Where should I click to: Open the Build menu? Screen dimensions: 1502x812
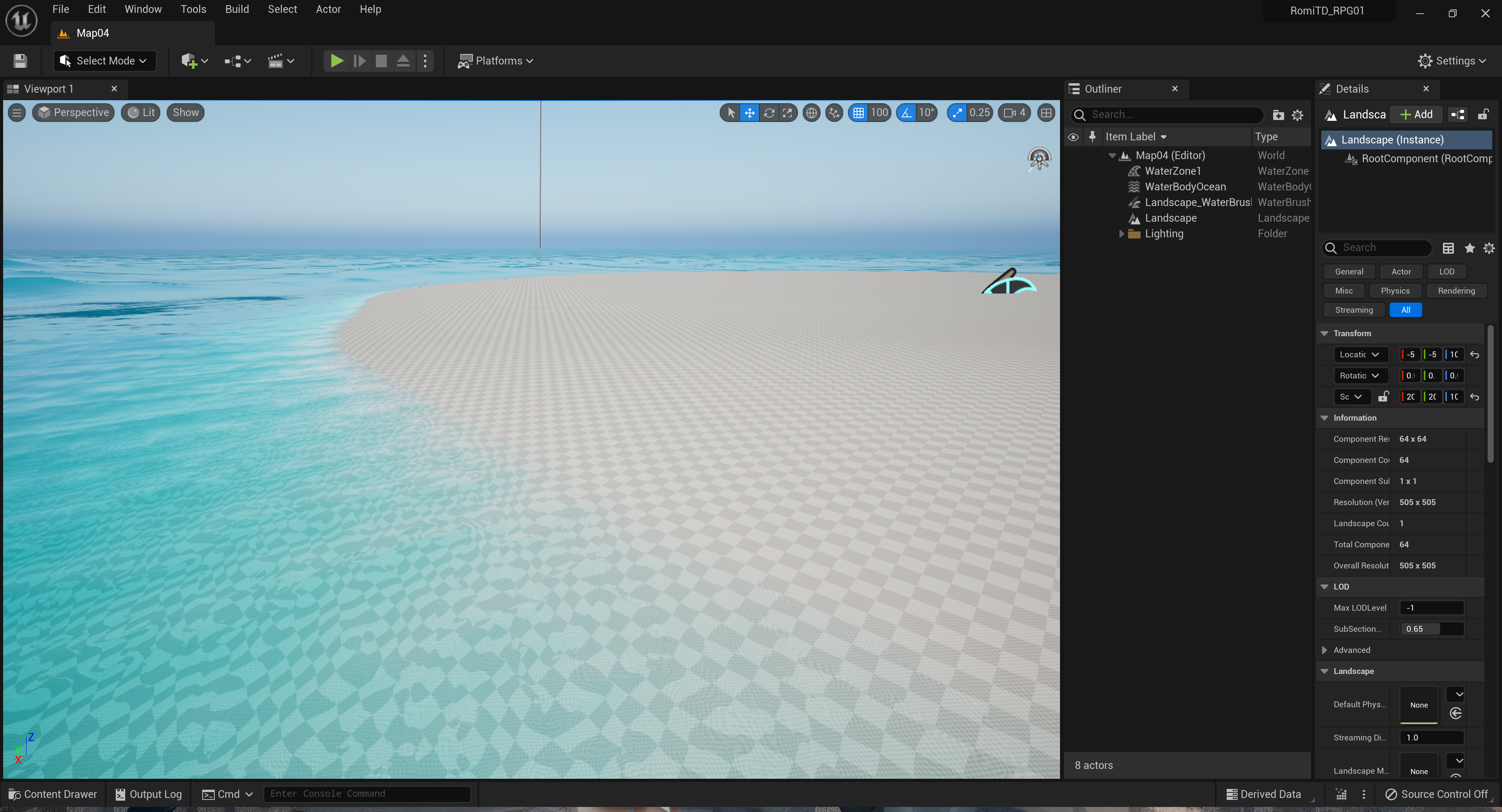tap(237, 9)
